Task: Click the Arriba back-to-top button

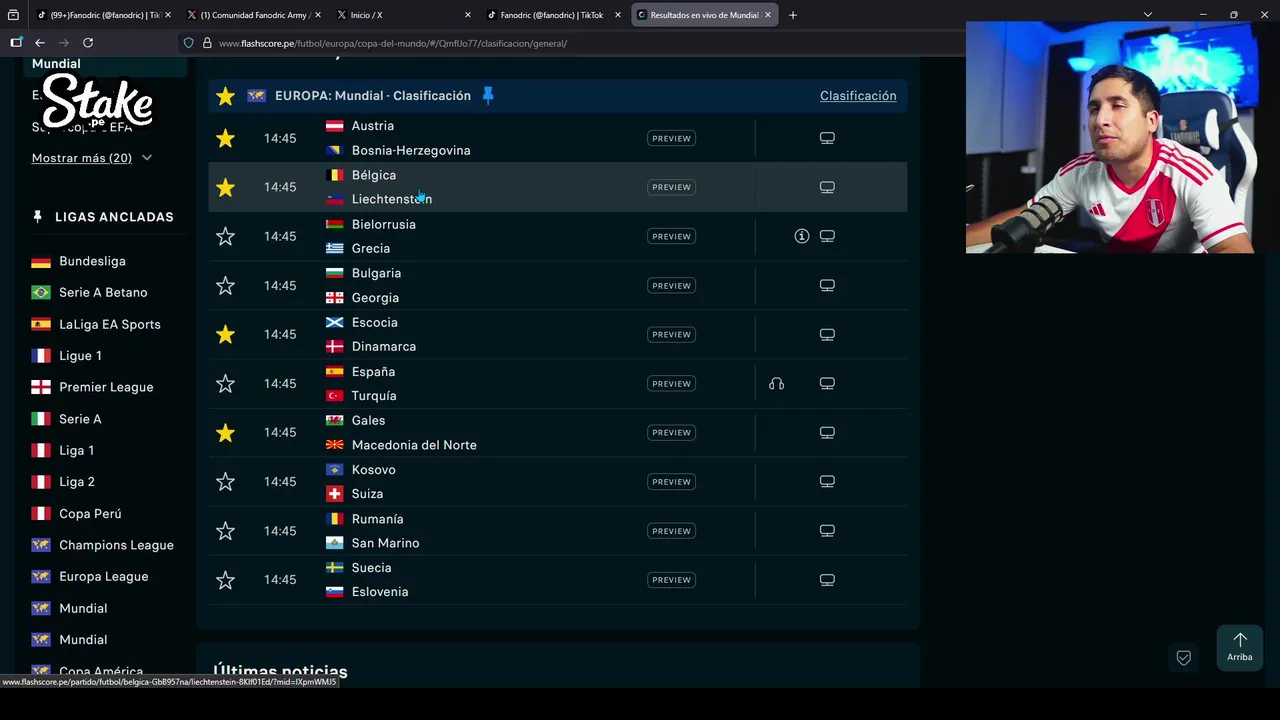Action: click(x=1240, y=647)
